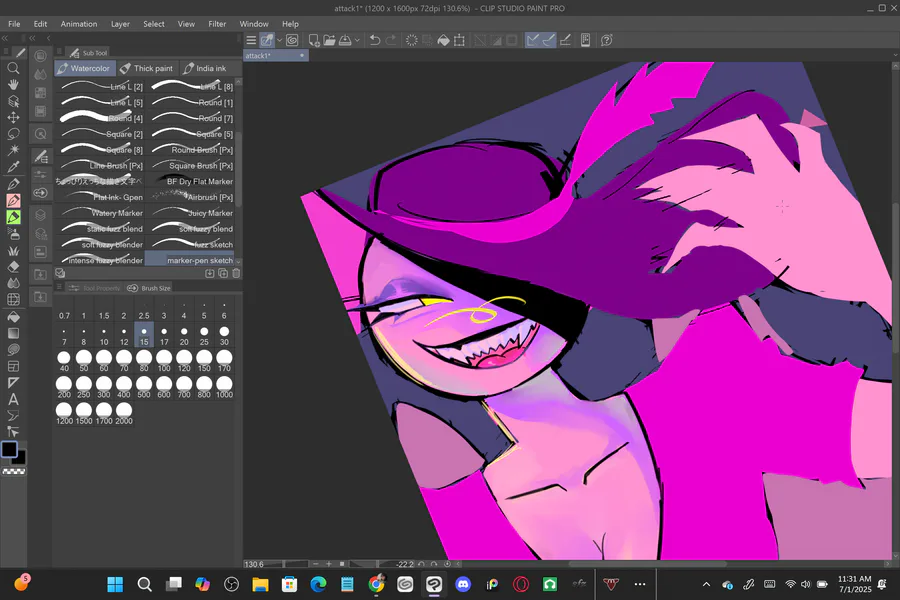Viewport: 900px width, 600px height.
Task: Select brush size 100
Action: [x=164, y=362]
